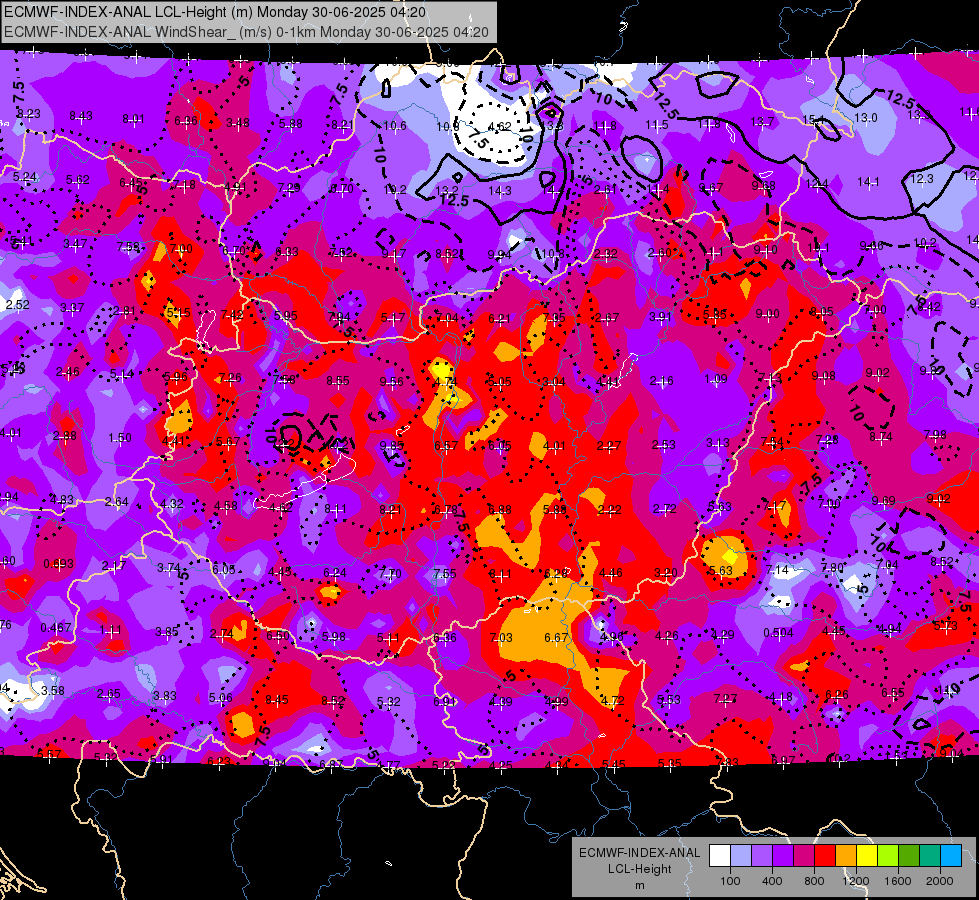This screenshot has height=900, width=979.
Task: Click the wind shear value 3.20
Action: click(x=666, y=572)
